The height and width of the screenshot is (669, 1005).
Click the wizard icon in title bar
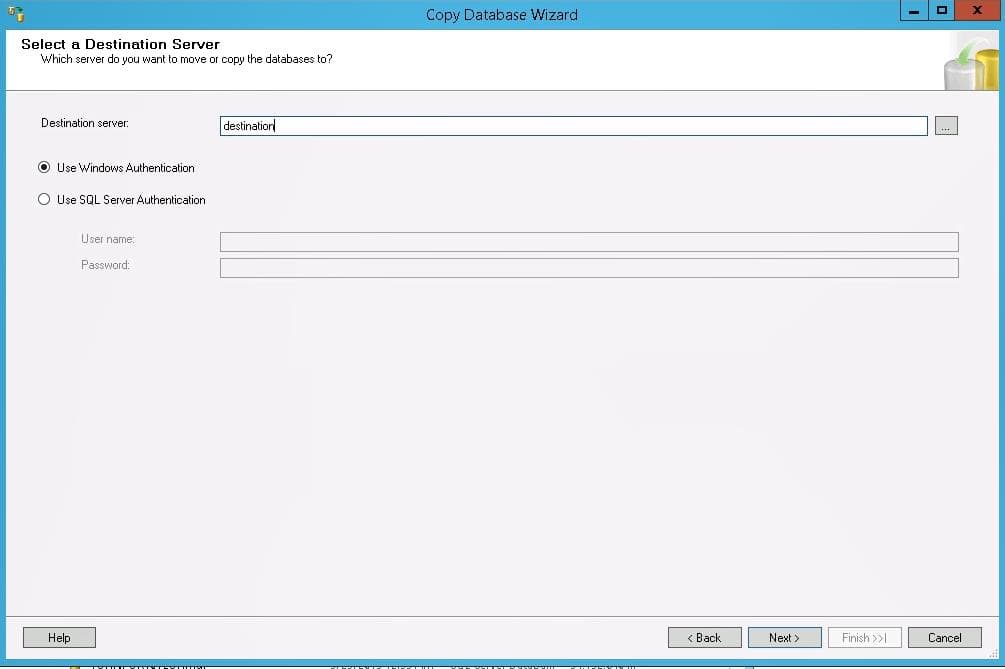pos(16,13)
